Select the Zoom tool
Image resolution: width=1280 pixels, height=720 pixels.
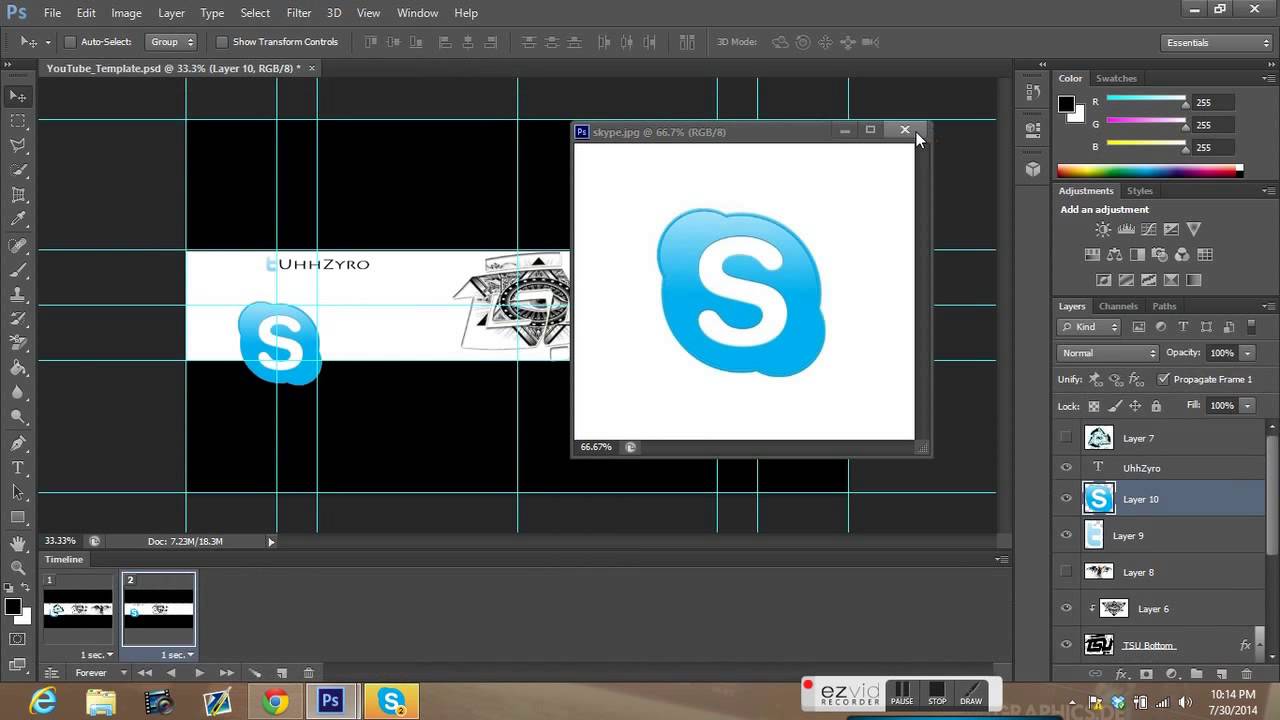18,568
